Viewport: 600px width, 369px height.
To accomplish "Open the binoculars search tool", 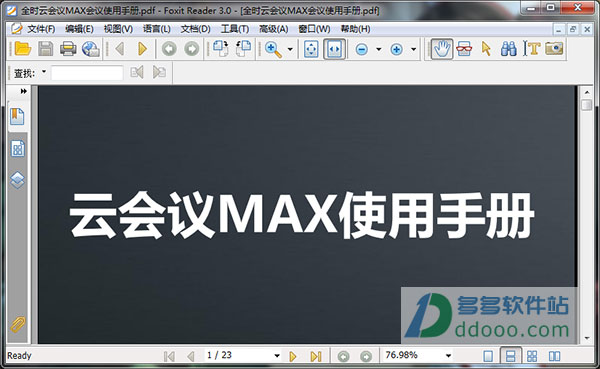I will tap(509, 49).
